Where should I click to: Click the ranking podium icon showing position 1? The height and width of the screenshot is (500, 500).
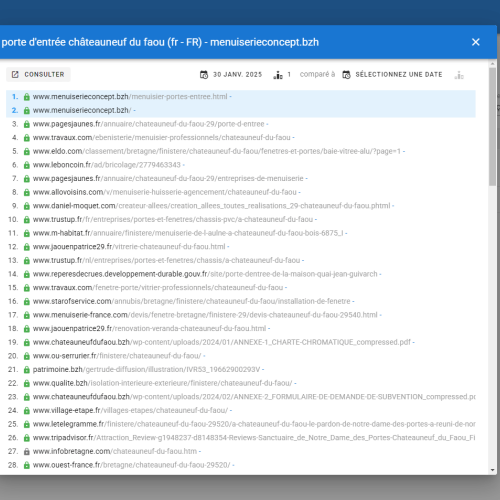click(278, 75)
